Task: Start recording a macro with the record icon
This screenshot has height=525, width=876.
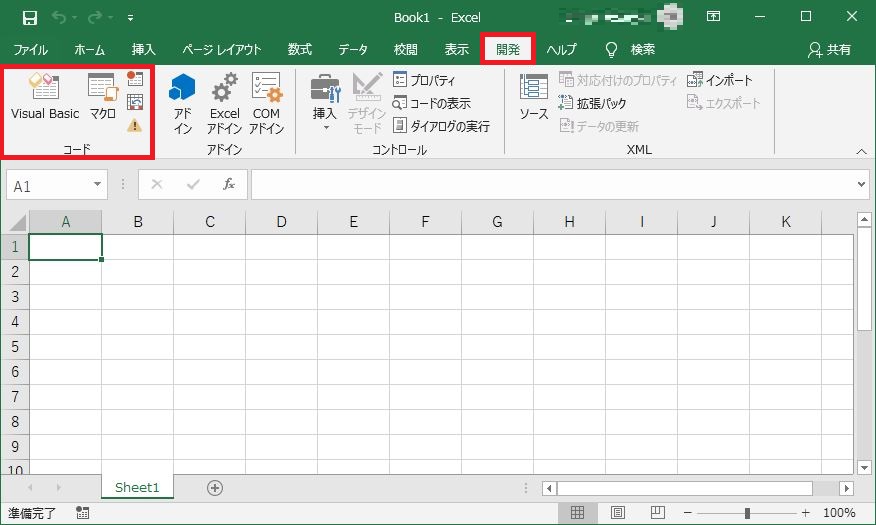Action: click(135, 78)
